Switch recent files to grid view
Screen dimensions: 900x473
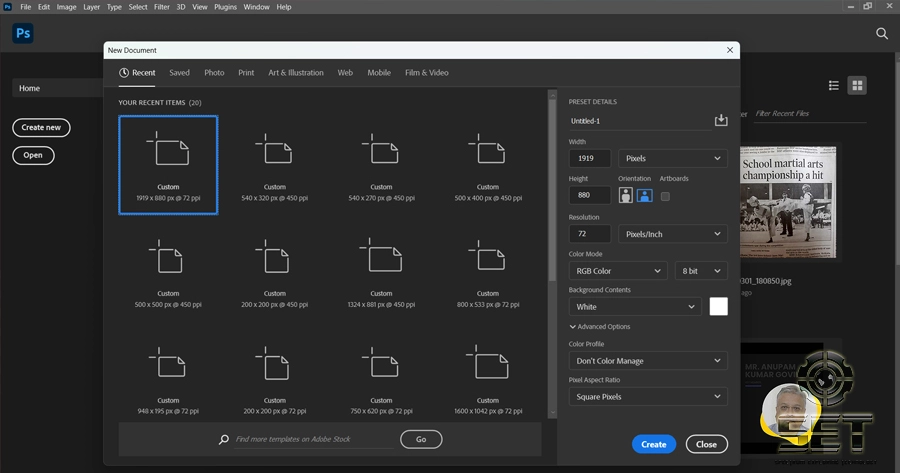857,86
